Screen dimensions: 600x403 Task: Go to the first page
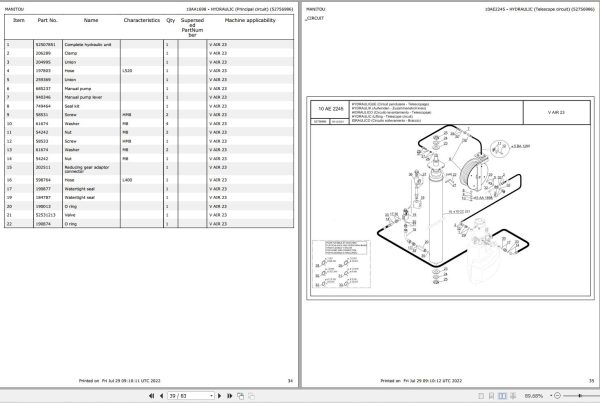(152, 396)
